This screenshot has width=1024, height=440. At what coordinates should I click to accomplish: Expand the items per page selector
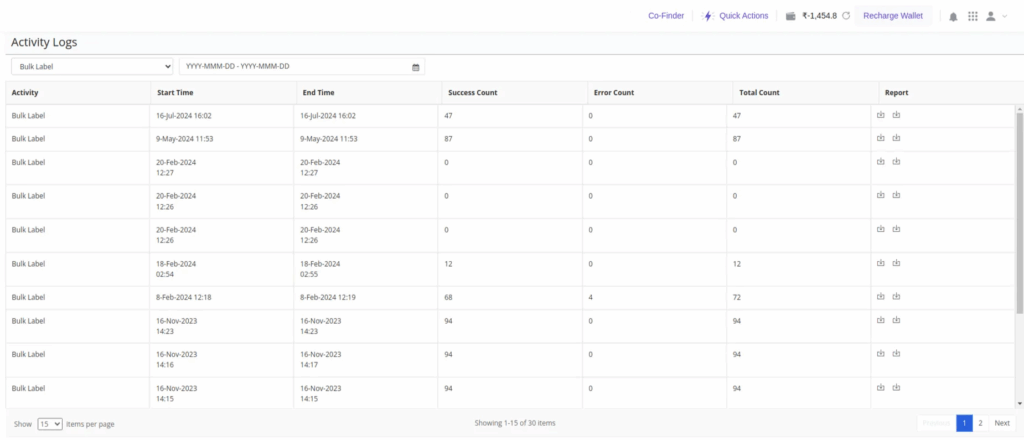click(50, 424)
